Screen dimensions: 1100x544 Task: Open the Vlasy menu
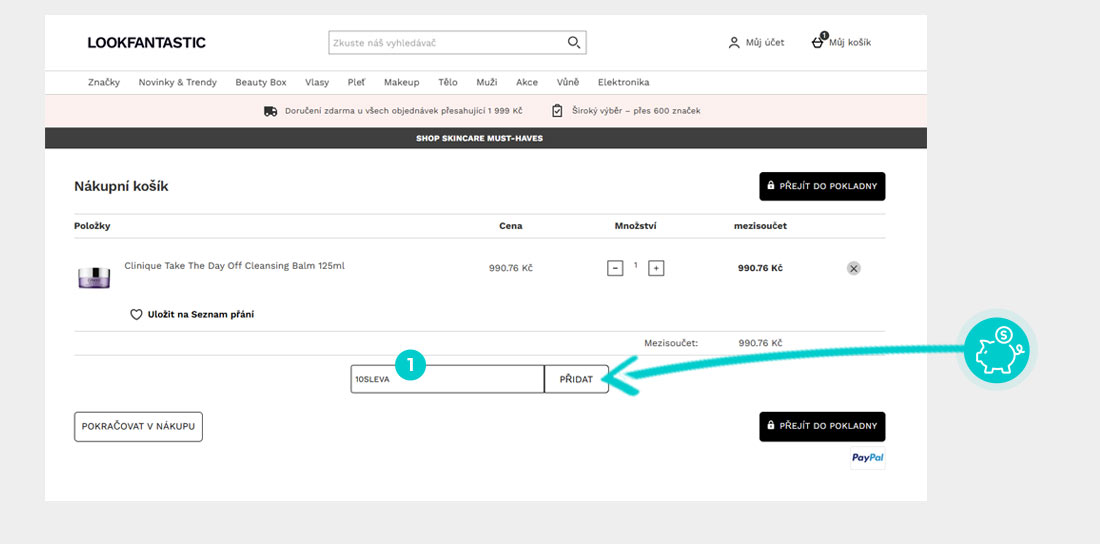(317, 82)
